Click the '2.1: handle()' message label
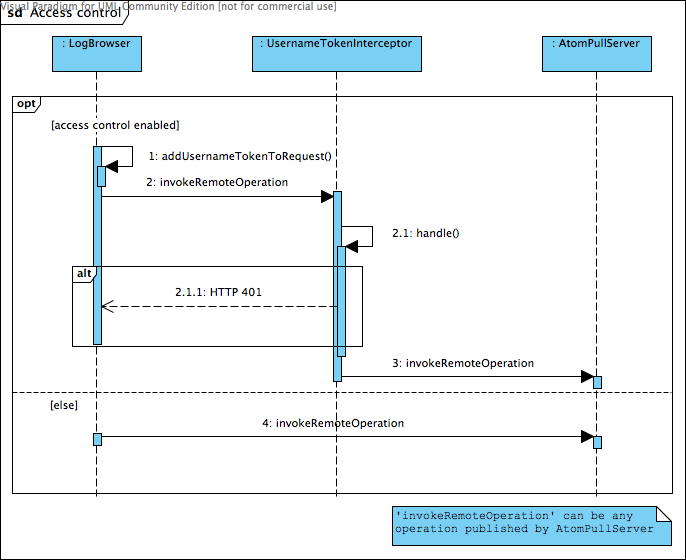The height and width of the screenshot is (560, 686). click(425, 233)
